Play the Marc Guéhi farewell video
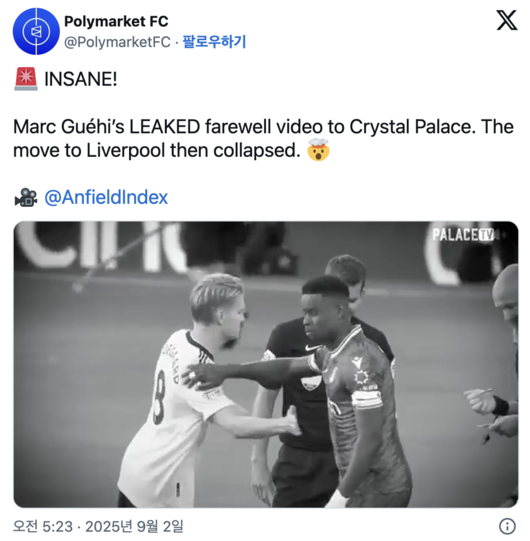Viewport: 530px width, 541px height. [266, 364]
